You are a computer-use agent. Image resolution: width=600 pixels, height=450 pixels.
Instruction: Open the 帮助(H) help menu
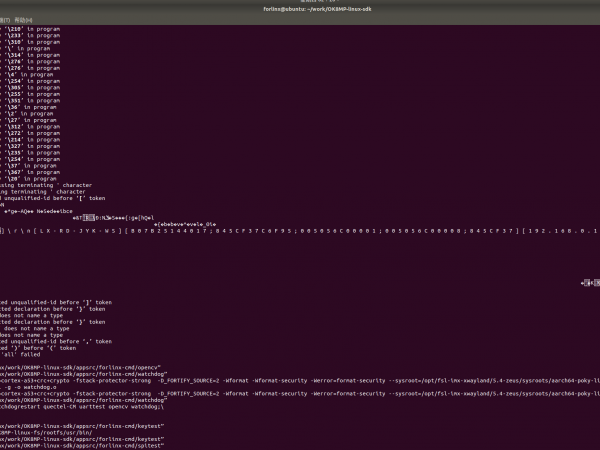22,19
